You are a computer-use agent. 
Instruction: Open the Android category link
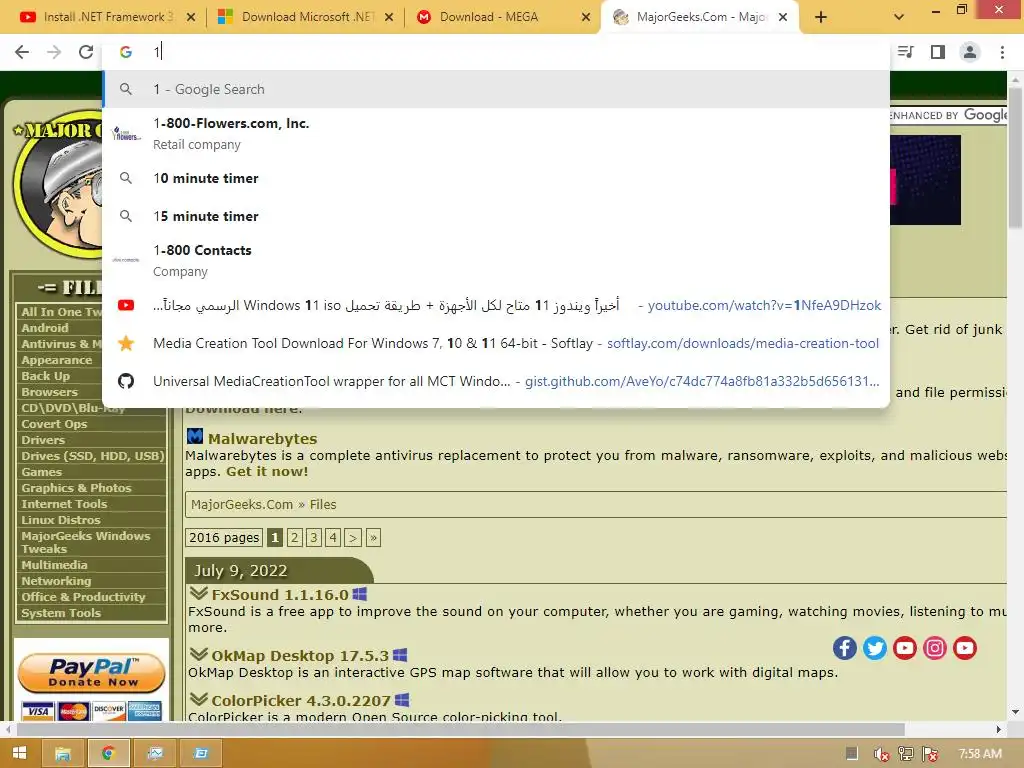44,328
